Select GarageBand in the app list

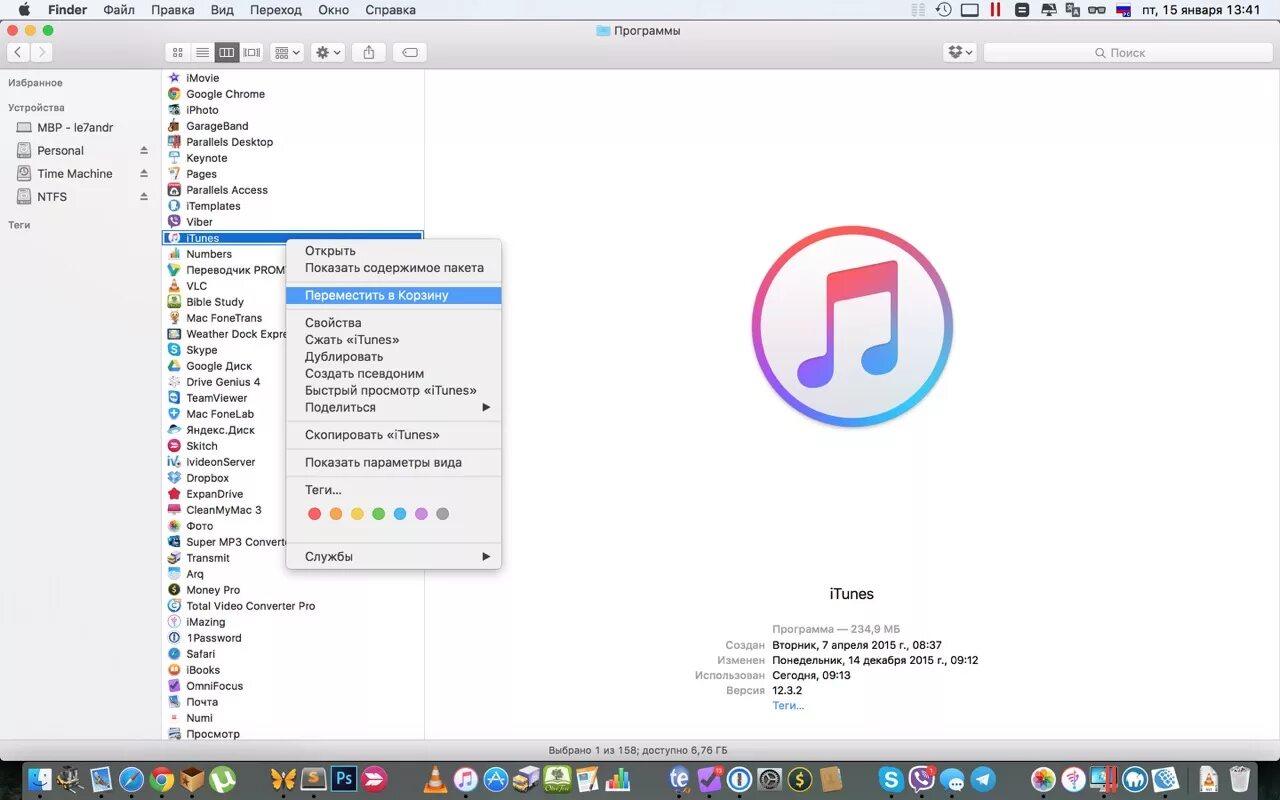point(217,126)
